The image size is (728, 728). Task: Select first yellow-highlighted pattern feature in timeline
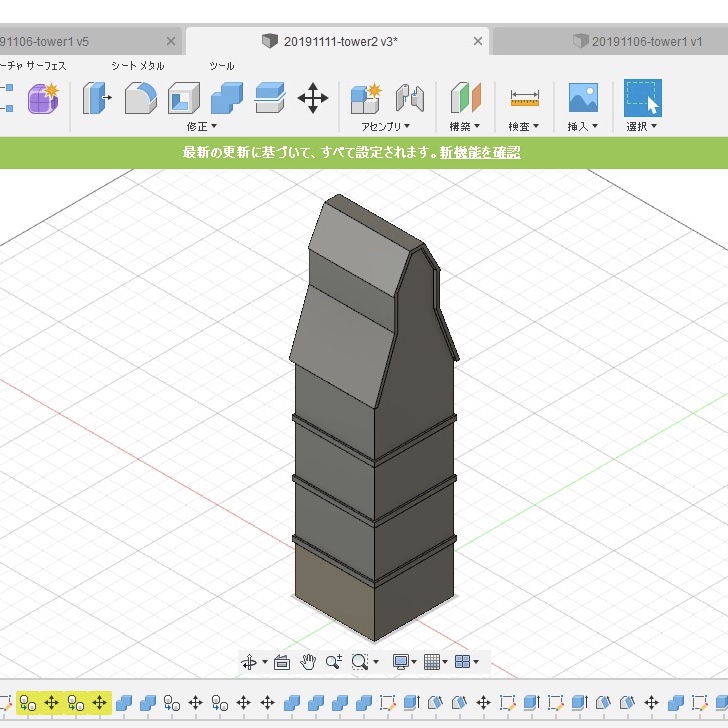[x=27, y=703]
